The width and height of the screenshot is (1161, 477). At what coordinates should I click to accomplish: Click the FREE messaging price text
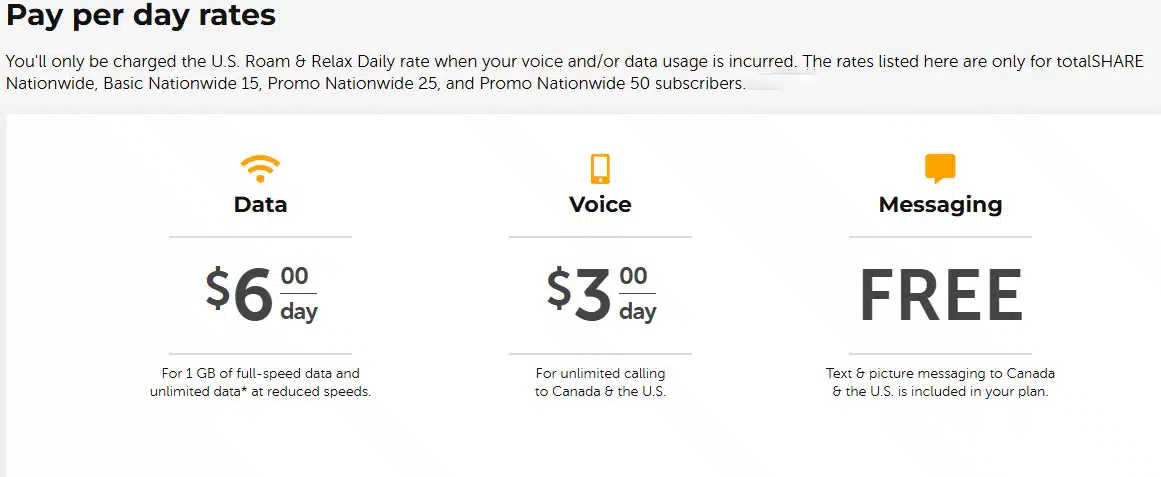(x=940, y=296)
